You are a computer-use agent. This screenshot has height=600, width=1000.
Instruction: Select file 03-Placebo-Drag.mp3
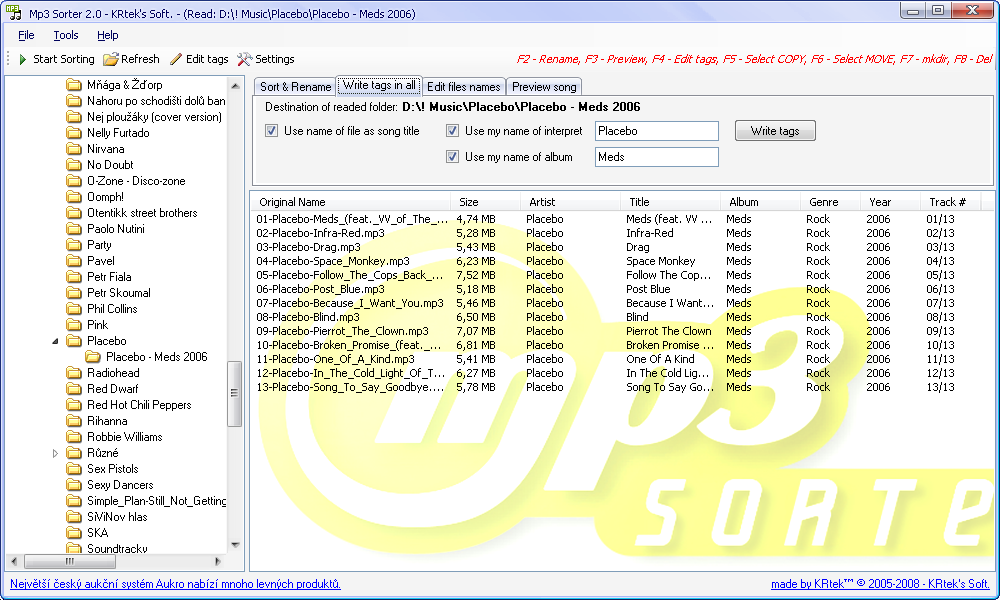click(x=309, y=247)
